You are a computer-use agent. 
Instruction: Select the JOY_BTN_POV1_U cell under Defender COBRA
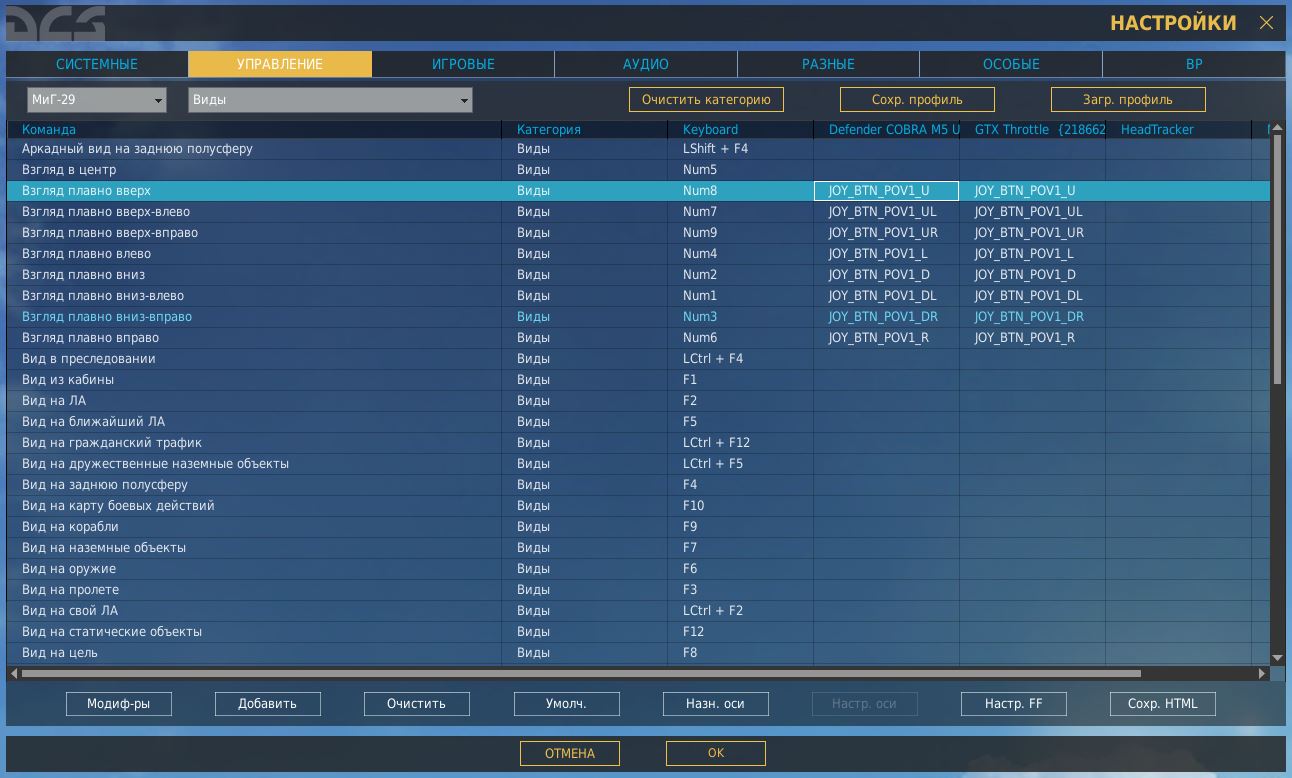point(886,191)
